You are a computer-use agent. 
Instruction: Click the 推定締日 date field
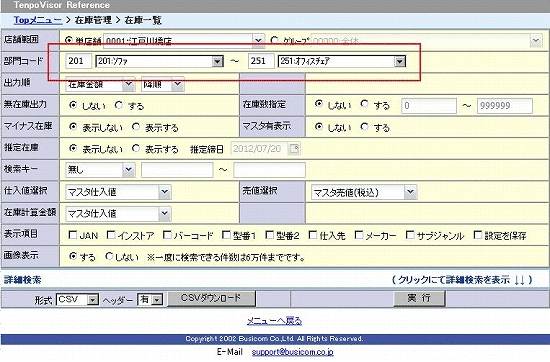point(259,148)
